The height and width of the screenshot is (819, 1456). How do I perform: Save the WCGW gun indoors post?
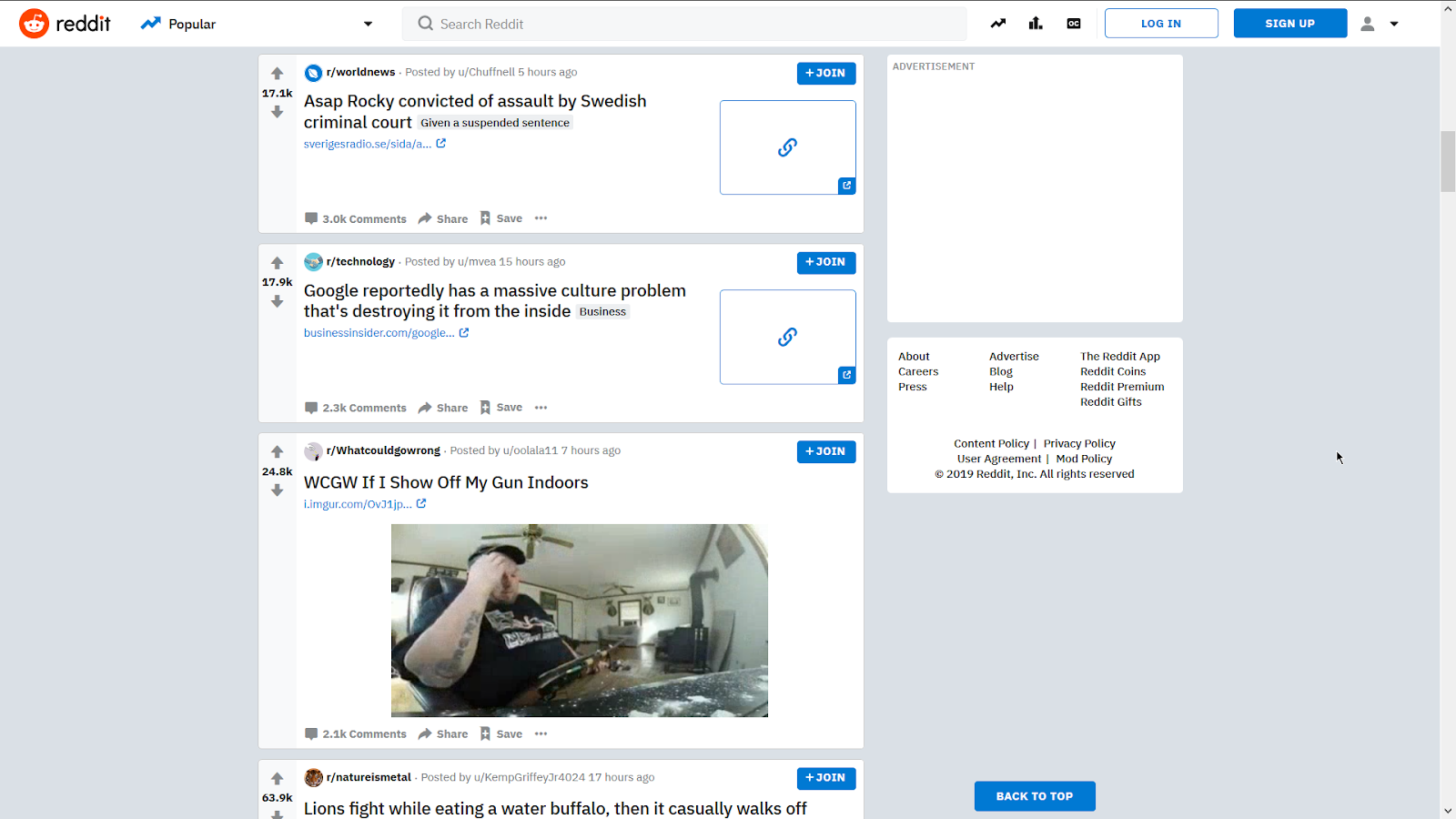[x=501, y=733]
